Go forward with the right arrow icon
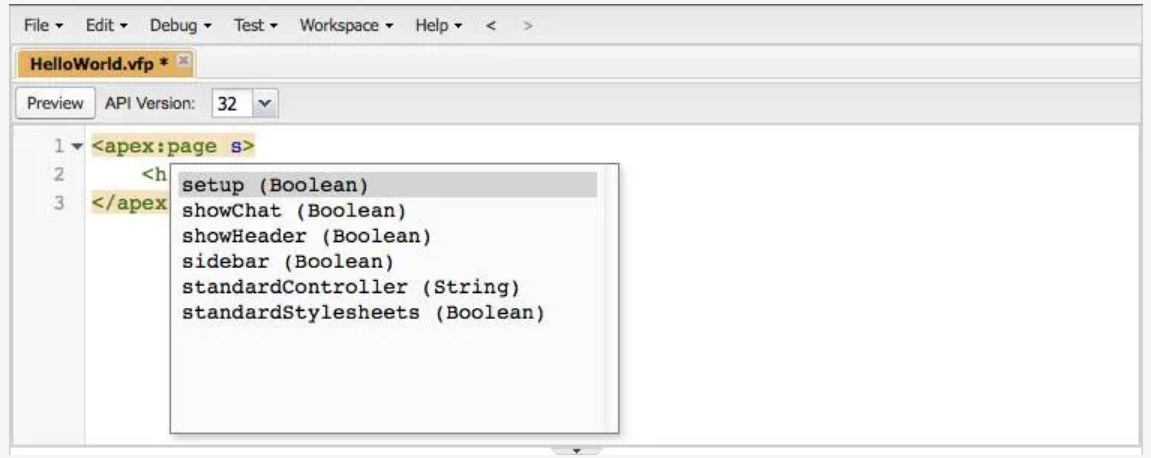Image resolution: width=1151 pixels, height=458 pixels. [x=527, y=26]
